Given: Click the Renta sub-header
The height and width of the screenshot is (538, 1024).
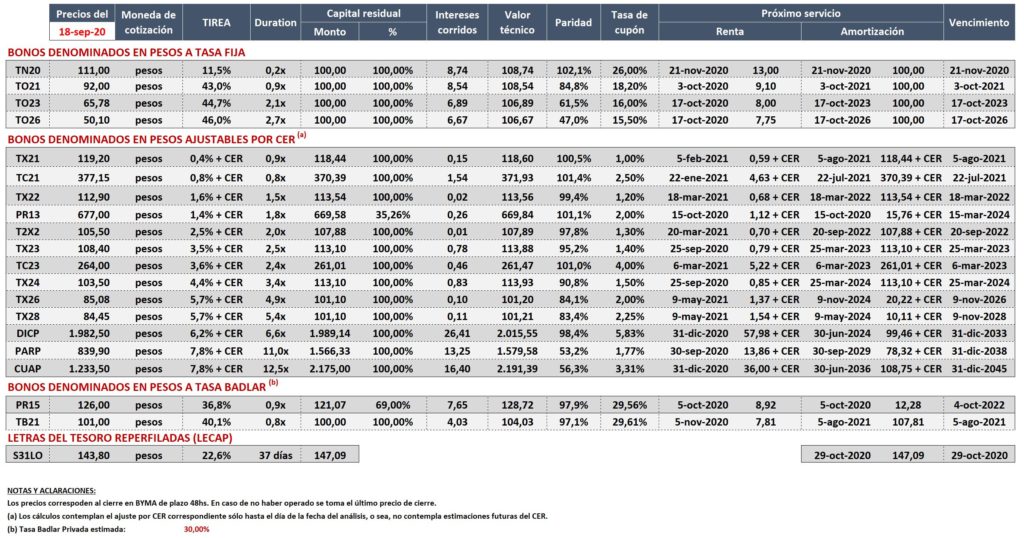Looking at the screenshot, I should pos(729,31).
